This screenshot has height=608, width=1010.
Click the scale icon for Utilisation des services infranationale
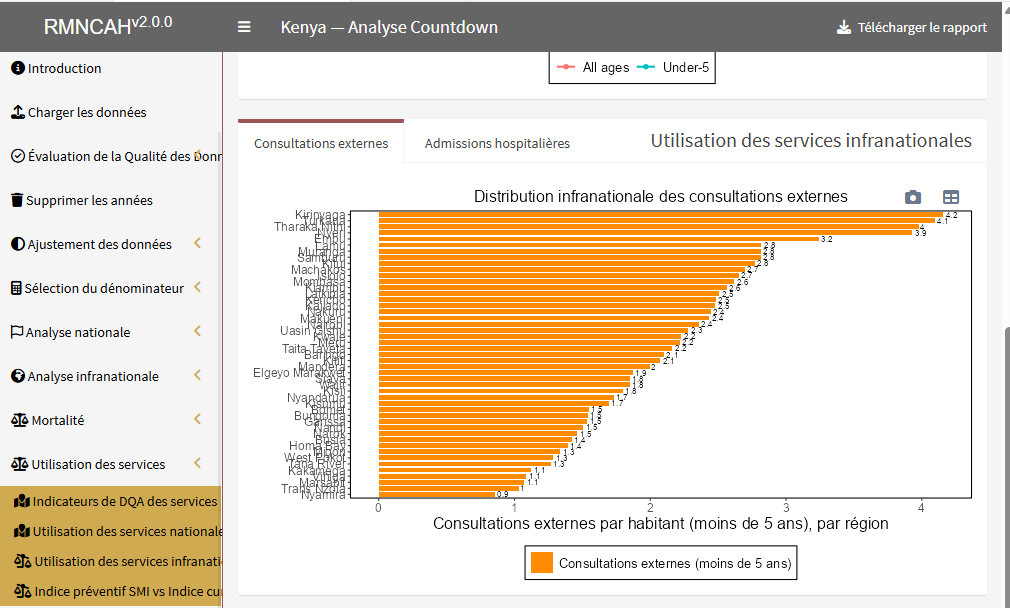(x=23, y=561)
